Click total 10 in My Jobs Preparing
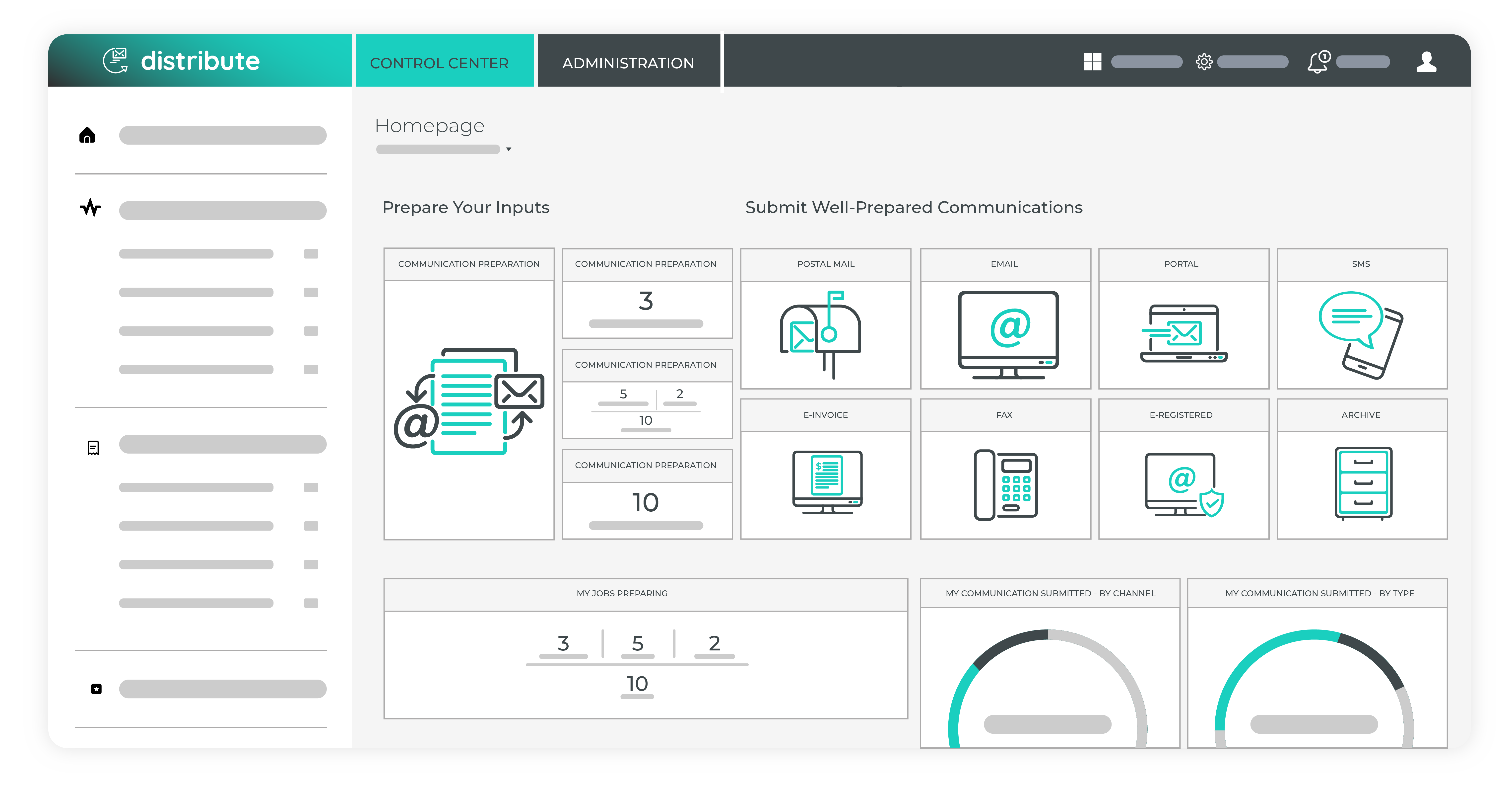The height and width of the screenshot is (788, 1512). (637, 684)
